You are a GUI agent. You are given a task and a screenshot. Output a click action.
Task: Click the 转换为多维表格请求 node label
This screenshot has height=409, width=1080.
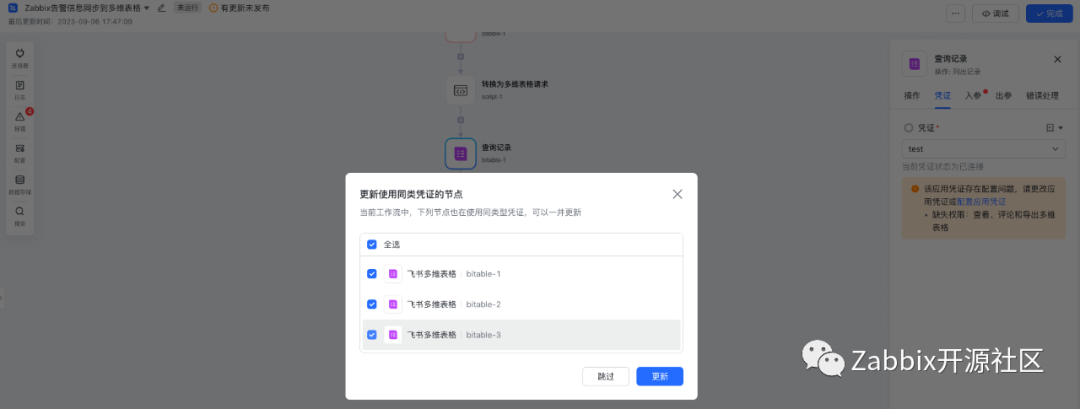point(515,84)
